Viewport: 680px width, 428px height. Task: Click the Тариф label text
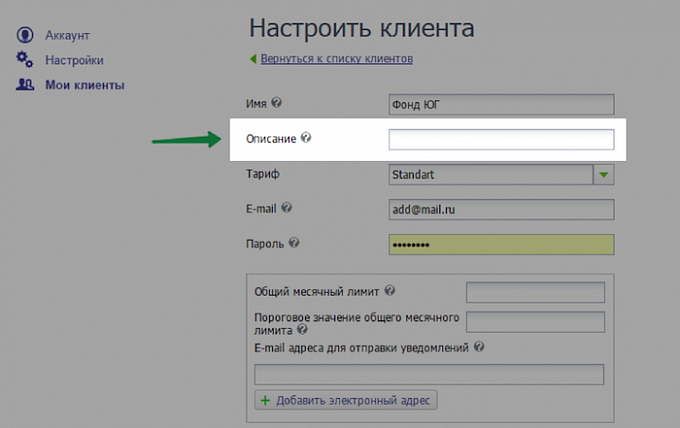[263, 174]
